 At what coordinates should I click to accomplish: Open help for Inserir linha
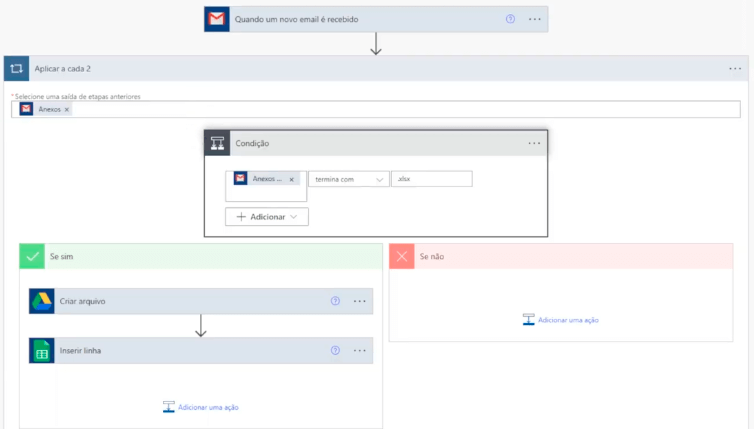(x=335, y=351)
